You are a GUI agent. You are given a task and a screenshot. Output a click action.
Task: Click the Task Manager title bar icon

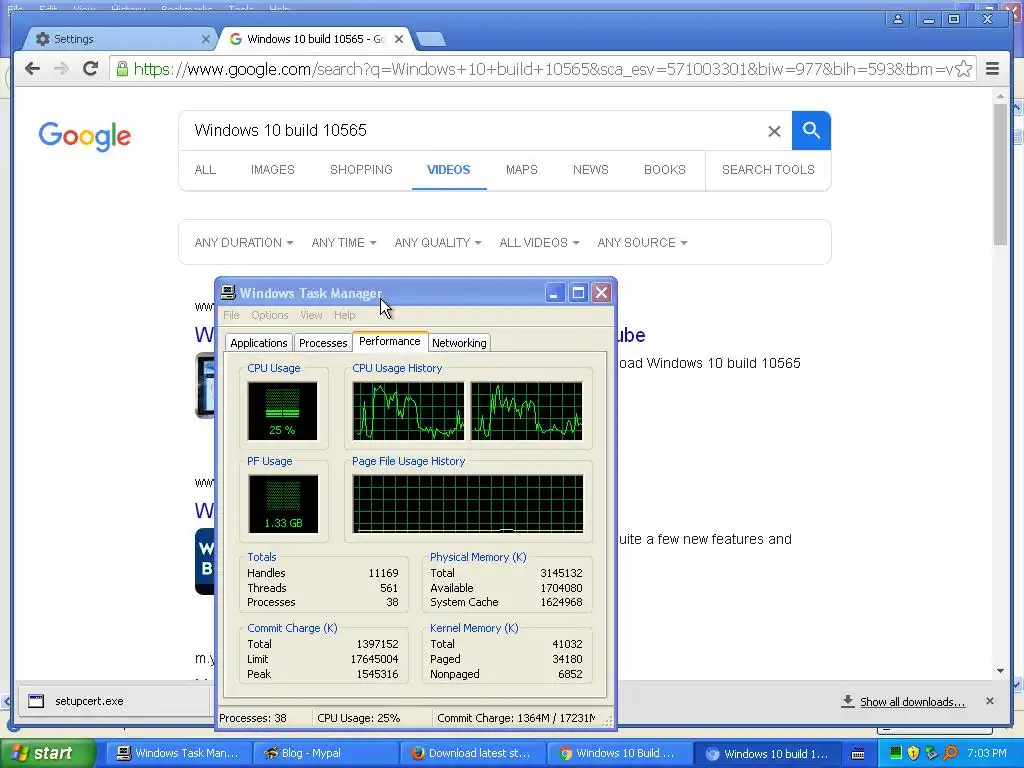point(228,293)
